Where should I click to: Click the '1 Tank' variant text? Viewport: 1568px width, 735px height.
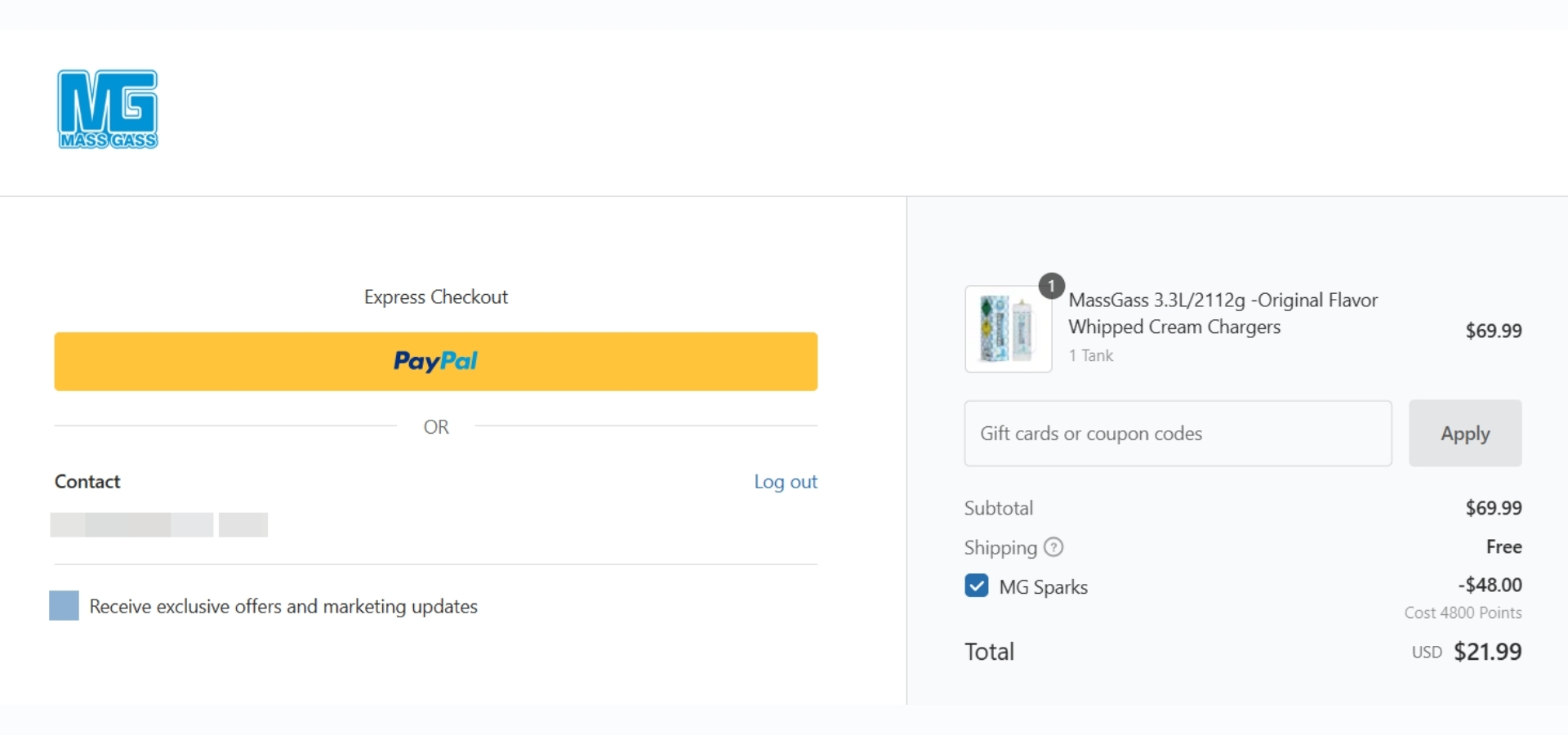[x=1091, y=355]
